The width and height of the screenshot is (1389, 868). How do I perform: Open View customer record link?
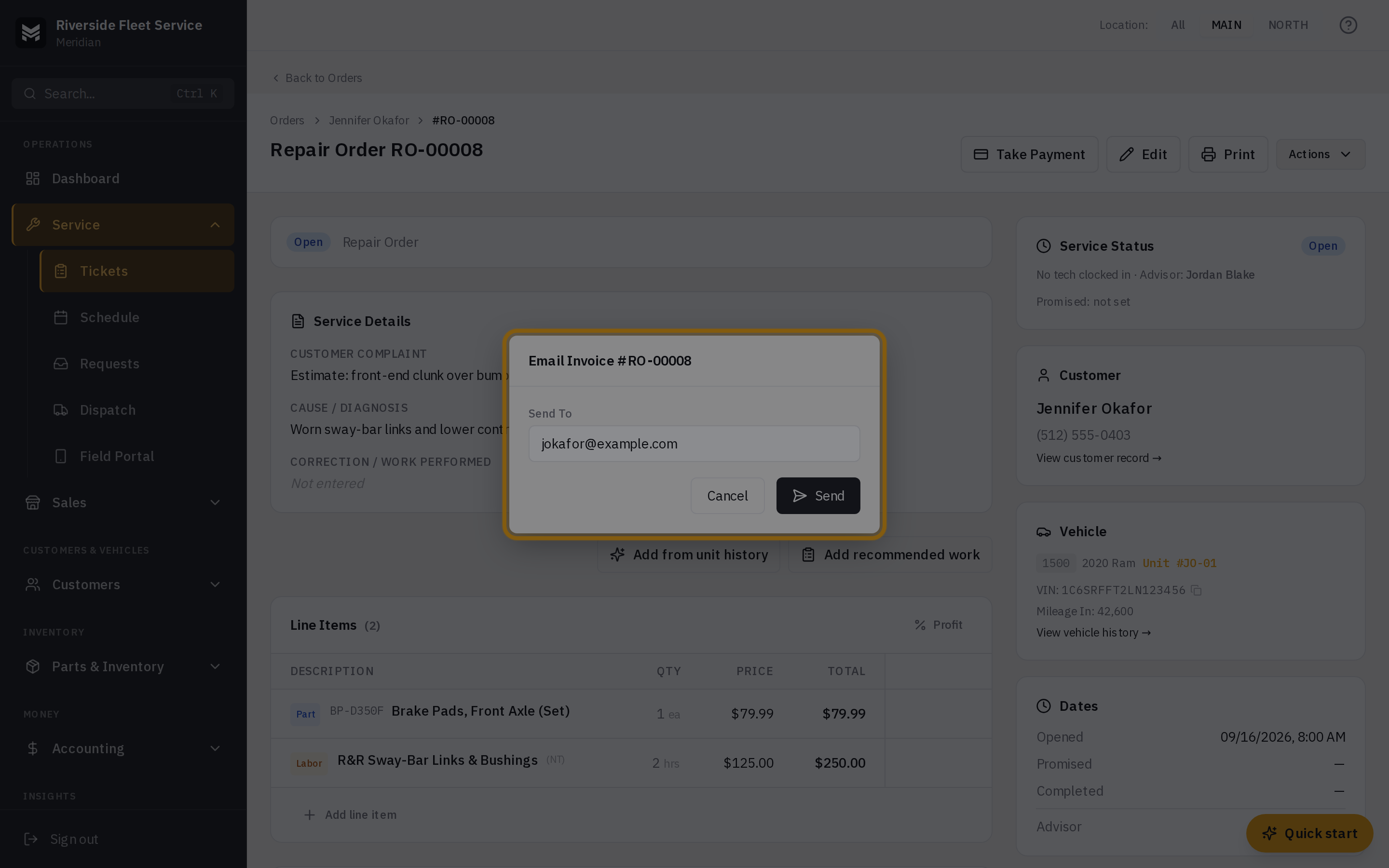[1099, 458]
